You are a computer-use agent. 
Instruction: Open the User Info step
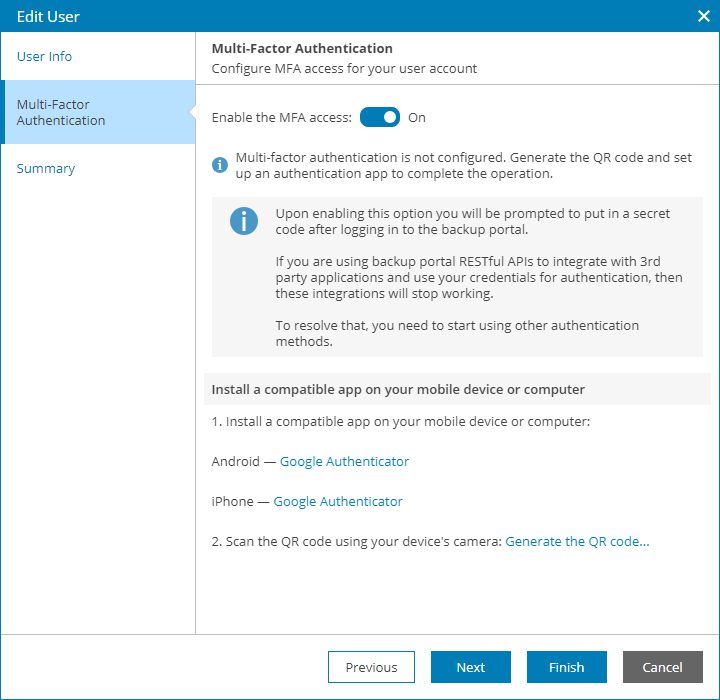coord(45,56)
